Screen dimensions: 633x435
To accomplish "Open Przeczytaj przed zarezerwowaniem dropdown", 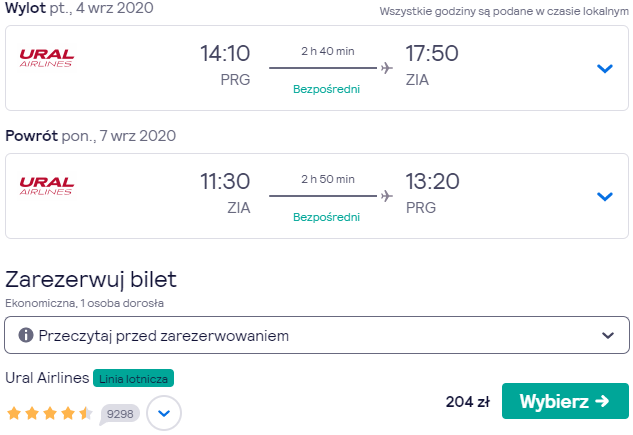I will point(317,335).
